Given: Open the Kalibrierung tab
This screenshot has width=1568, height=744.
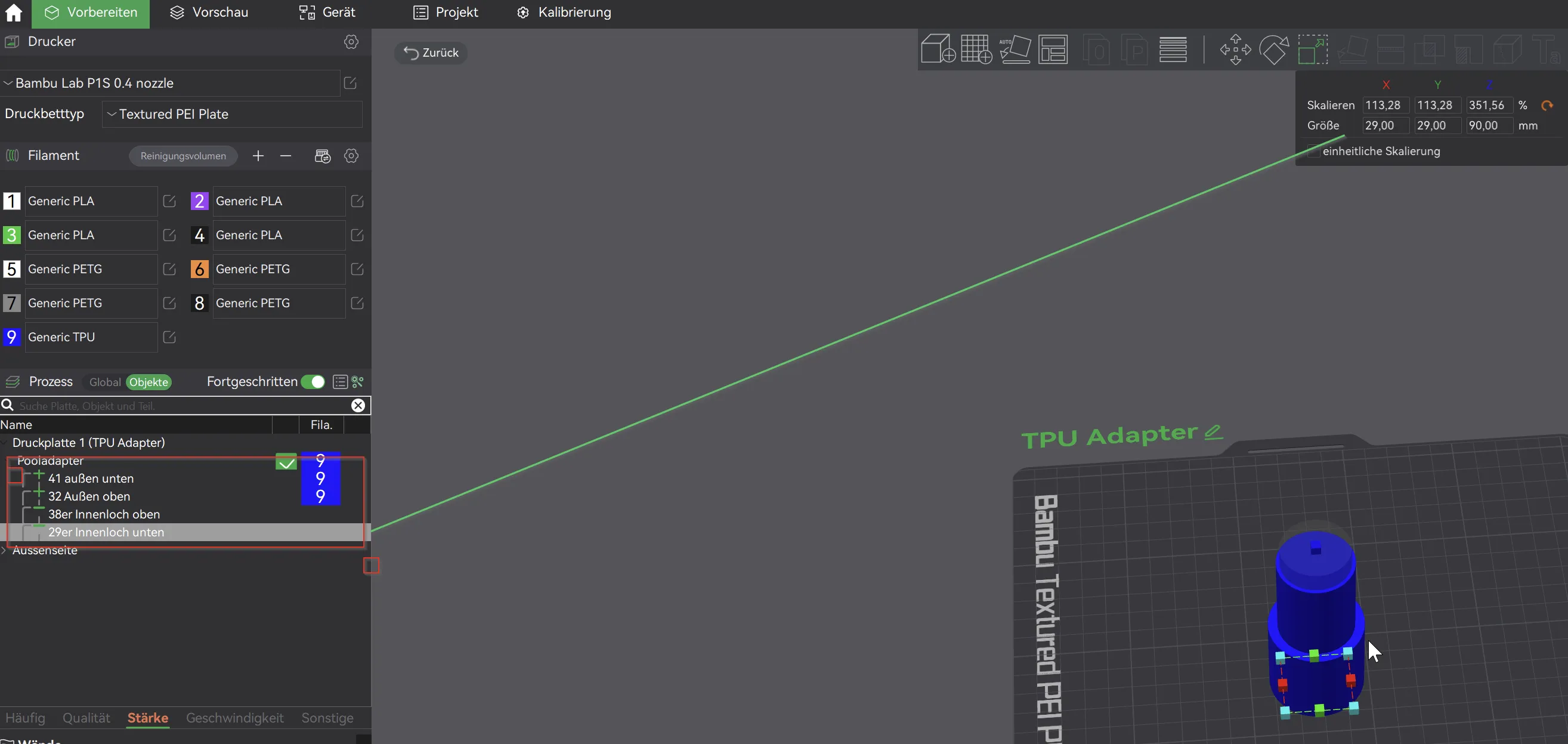Looking at the screenshot, I should [564, 13].
